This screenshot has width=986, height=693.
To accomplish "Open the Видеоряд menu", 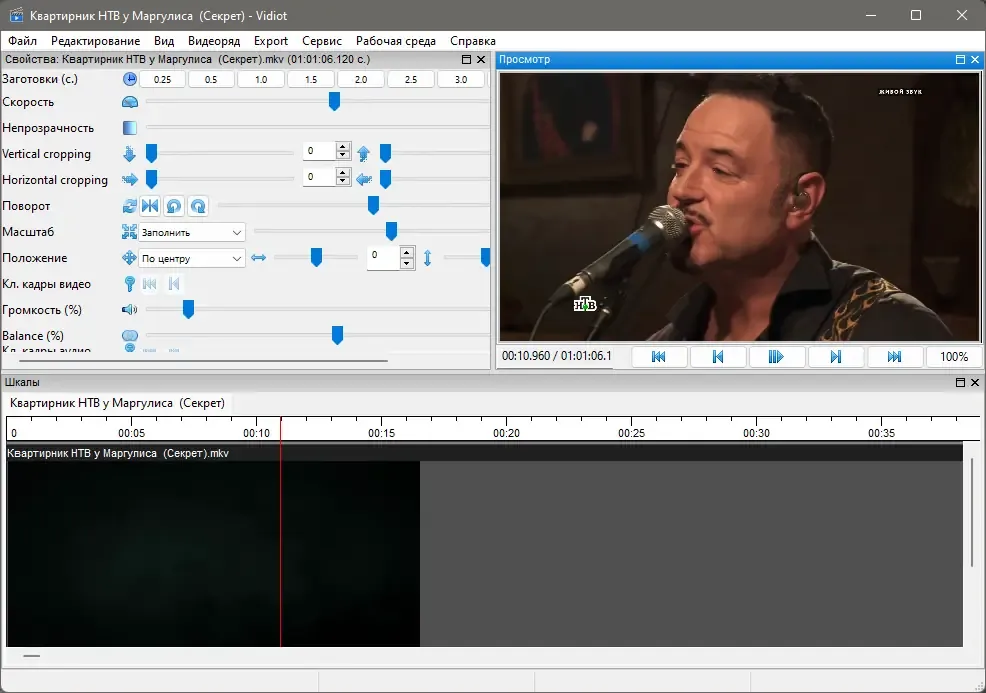I will coord(214,41).
